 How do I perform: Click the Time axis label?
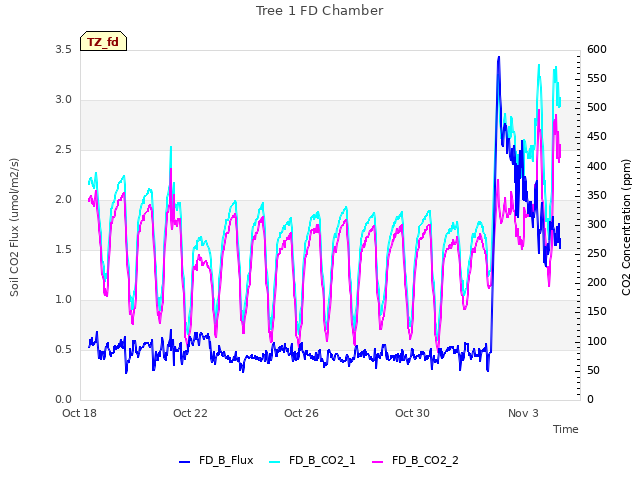[566, 429]
